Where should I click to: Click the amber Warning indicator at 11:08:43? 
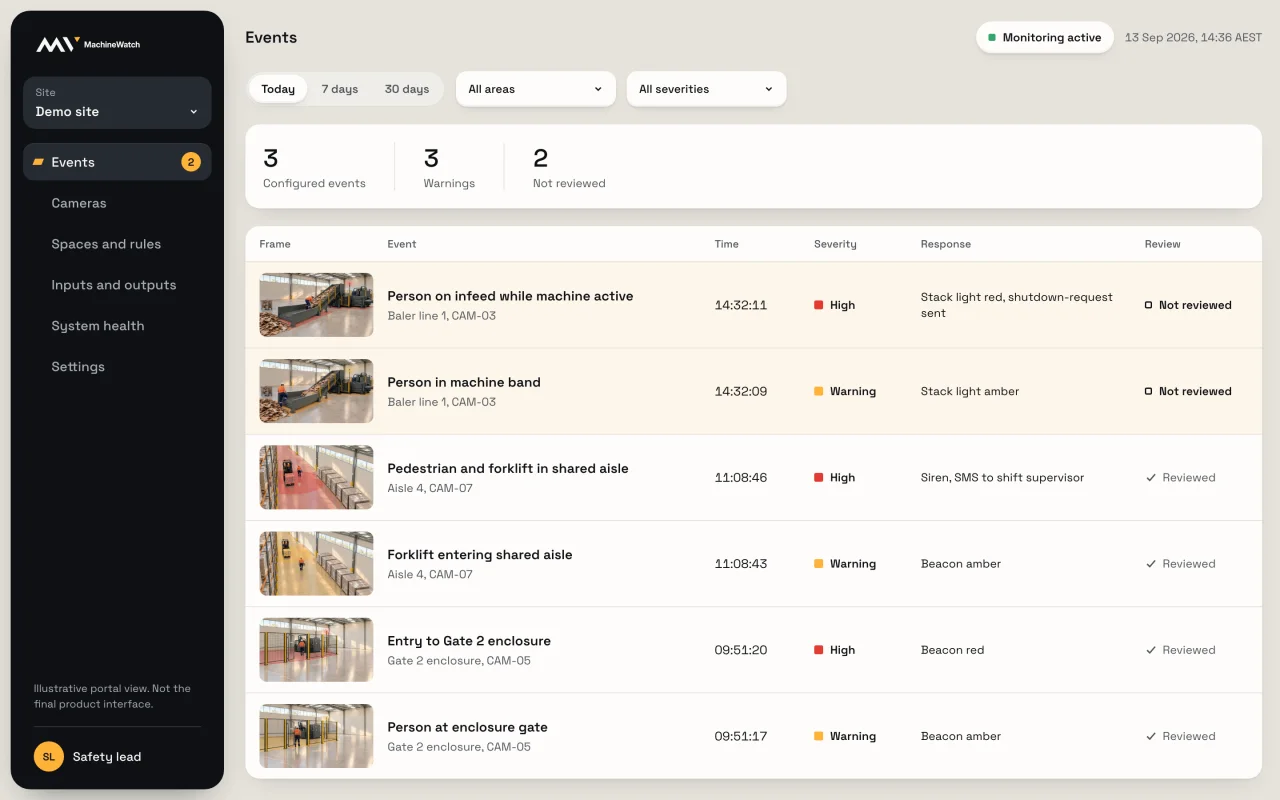coord(818,564)
